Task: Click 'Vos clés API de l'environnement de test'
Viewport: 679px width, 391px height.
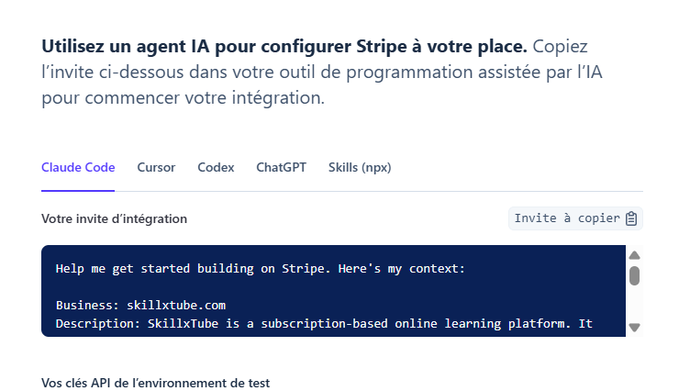Action: click(x=155, y=383)
